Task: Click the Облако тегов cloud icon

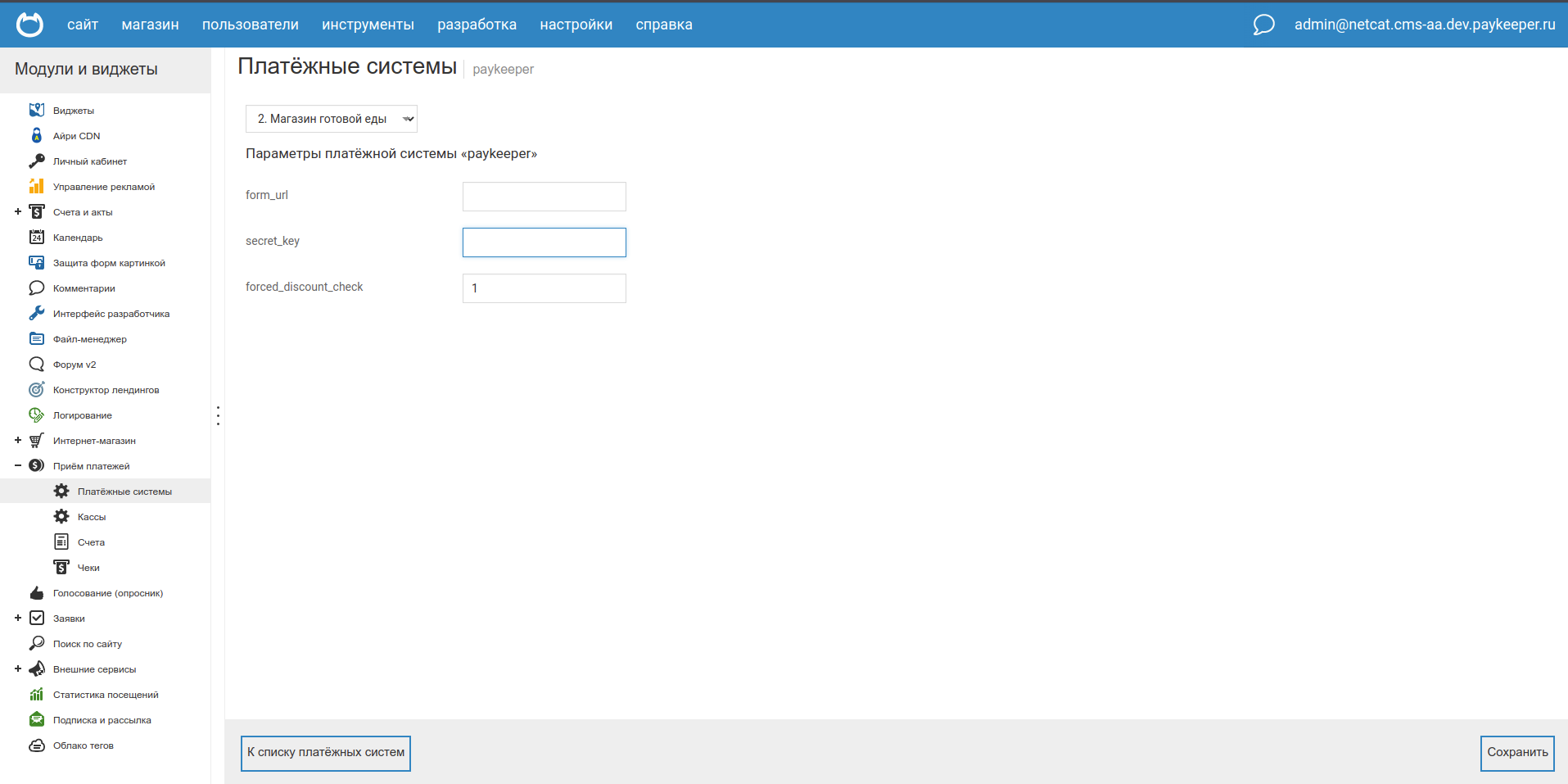Action: click(x=37, y=745)
